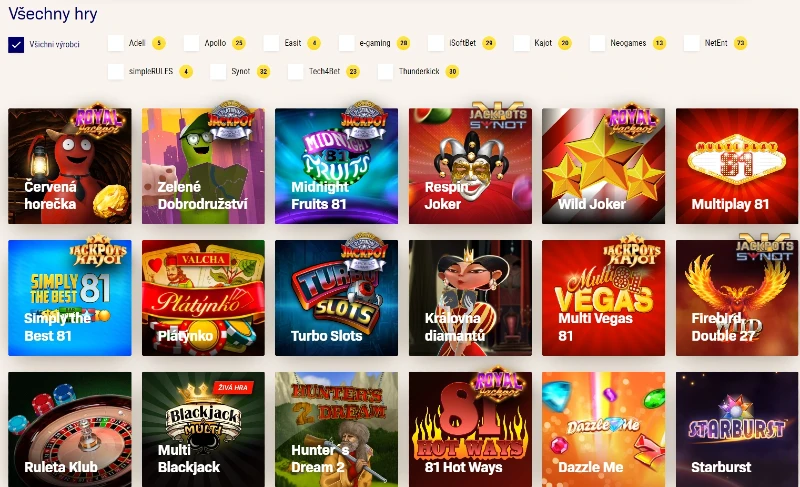Enable the NetEnt provider checkbox
Screen dimensions: 800x487
691,43
